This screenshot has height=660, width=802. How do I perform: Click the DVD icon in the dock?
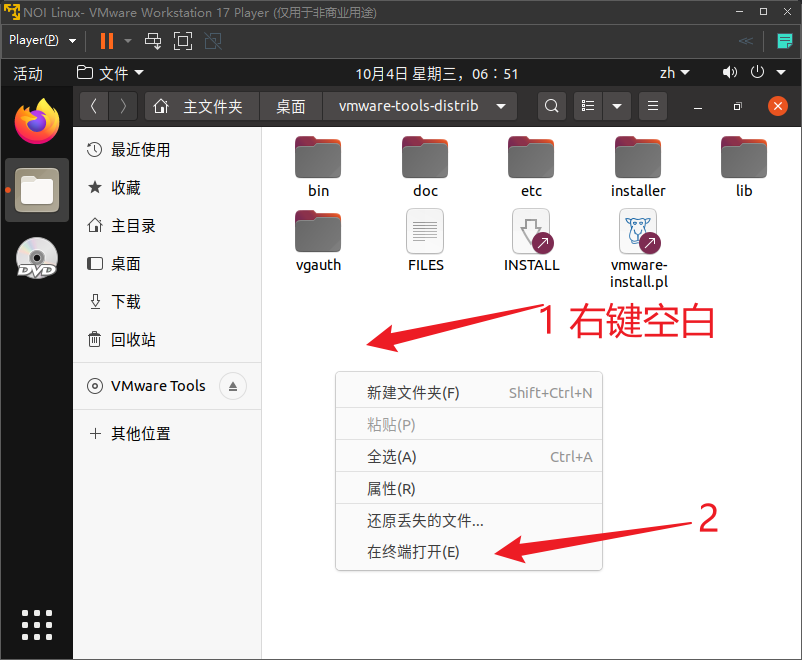click(x=37, y=257)
